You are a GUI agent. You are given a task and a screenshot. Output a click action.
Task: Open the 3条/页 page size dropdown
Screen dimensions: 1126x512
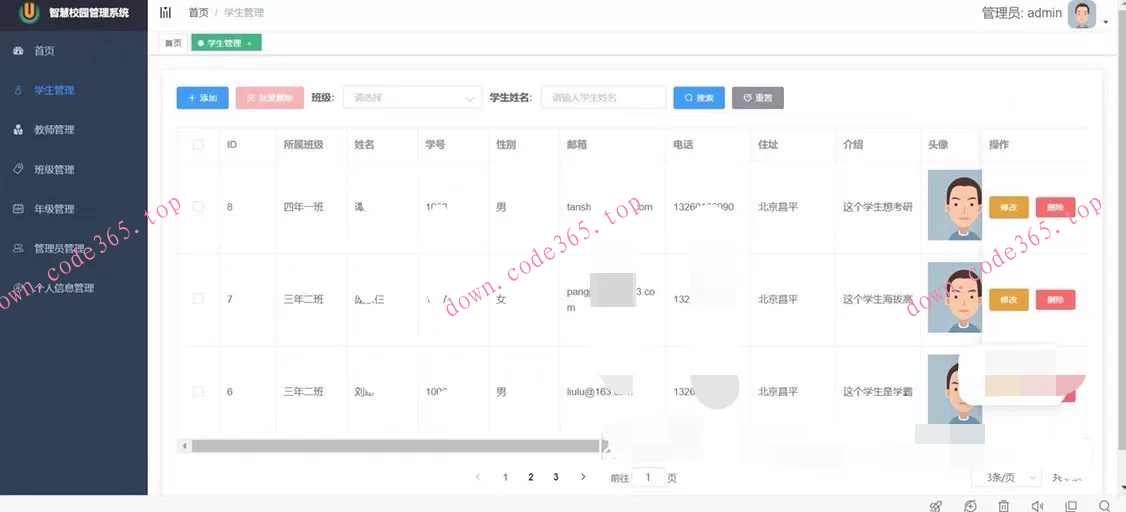[1005, 478]
